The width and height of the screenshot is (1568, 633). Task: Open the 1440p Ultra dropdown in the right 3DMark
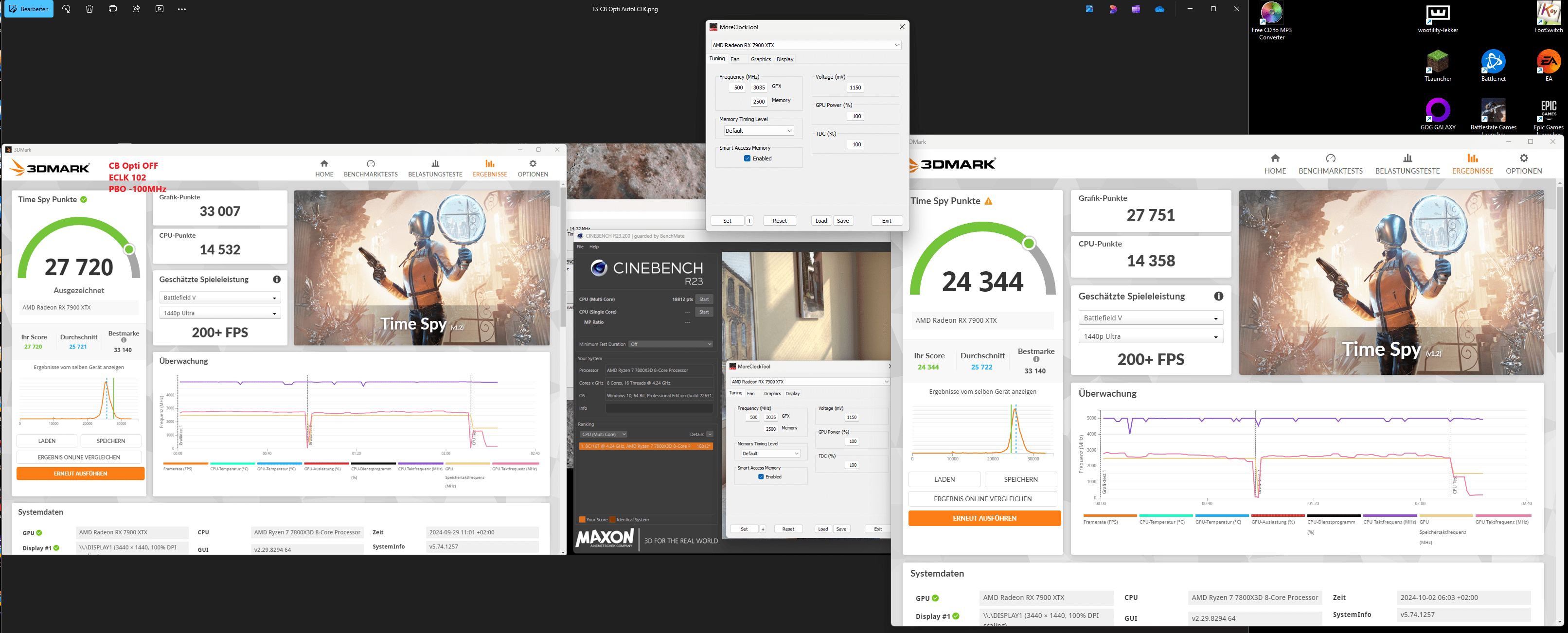pos(1150,336)
